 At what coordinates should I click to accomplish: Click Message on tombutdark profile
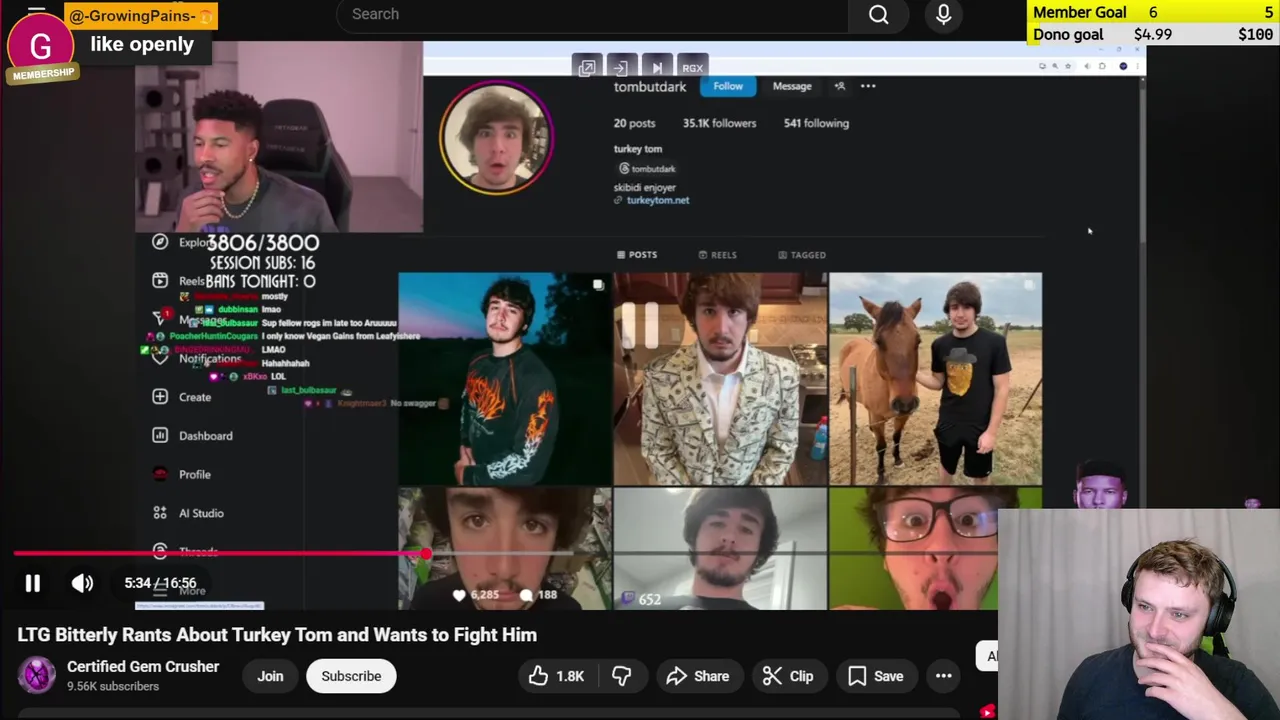[792, 86]
